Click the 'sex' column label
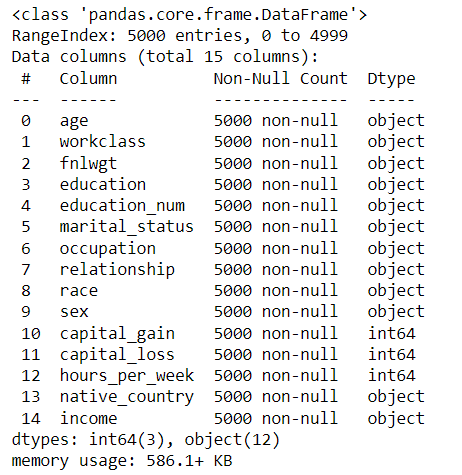The width and height of the screenshot is (462, 475). point(74,312)
